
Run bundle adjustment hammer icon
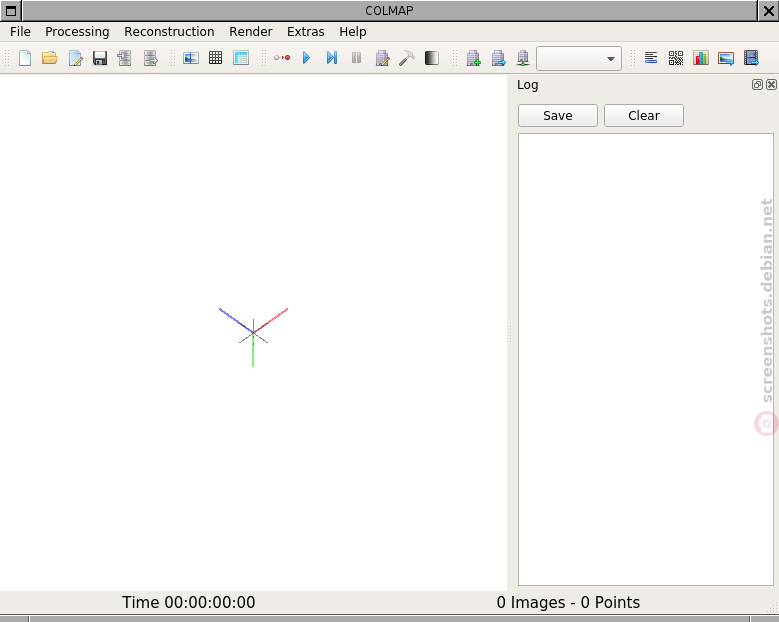tap(407, 58)
